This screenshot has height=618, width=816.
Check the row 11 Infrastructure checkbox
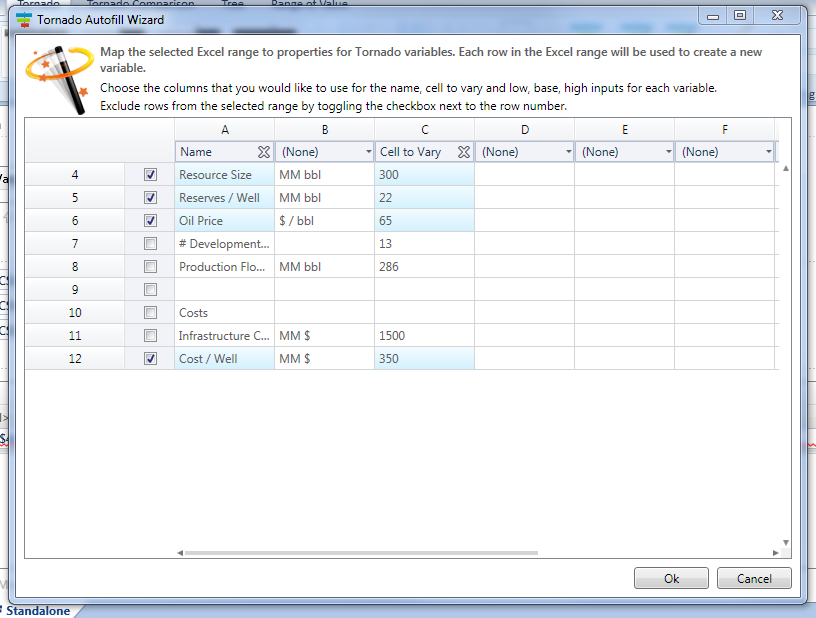point(150,336)
